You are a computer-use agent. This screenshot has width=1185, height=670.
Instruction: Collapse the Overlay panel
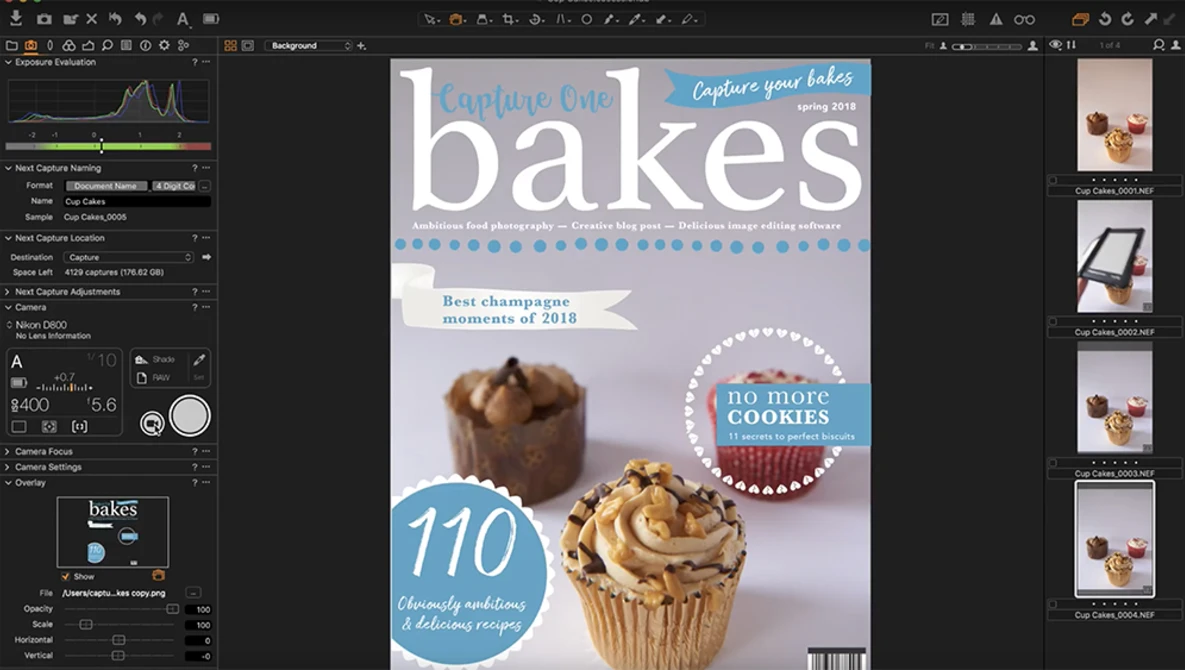click(x=8, y=483)
